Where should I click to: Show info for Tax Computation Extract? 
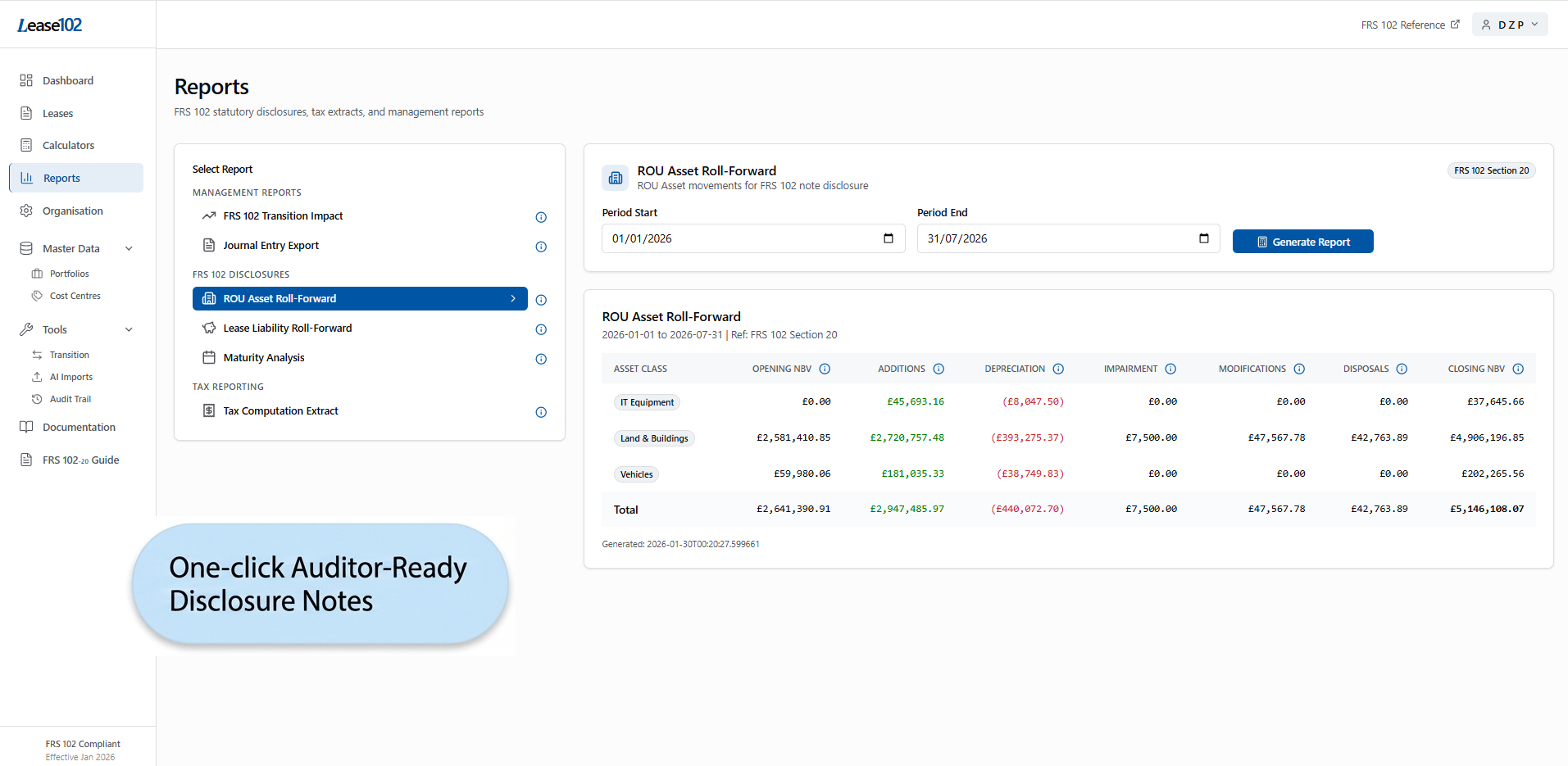(541, 412)
